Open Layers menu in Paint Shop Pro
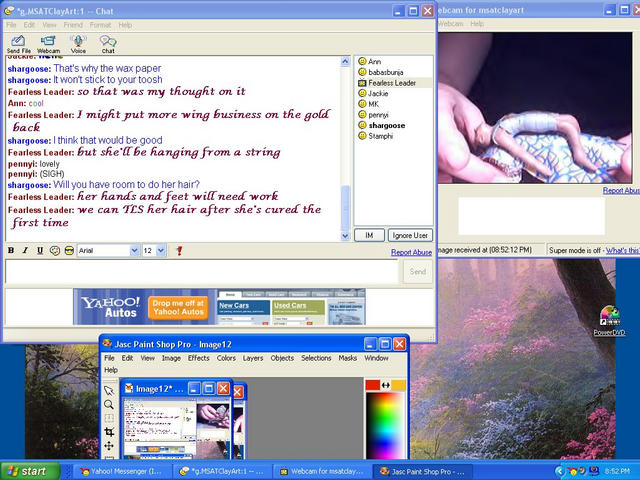 tap(253, 358)
